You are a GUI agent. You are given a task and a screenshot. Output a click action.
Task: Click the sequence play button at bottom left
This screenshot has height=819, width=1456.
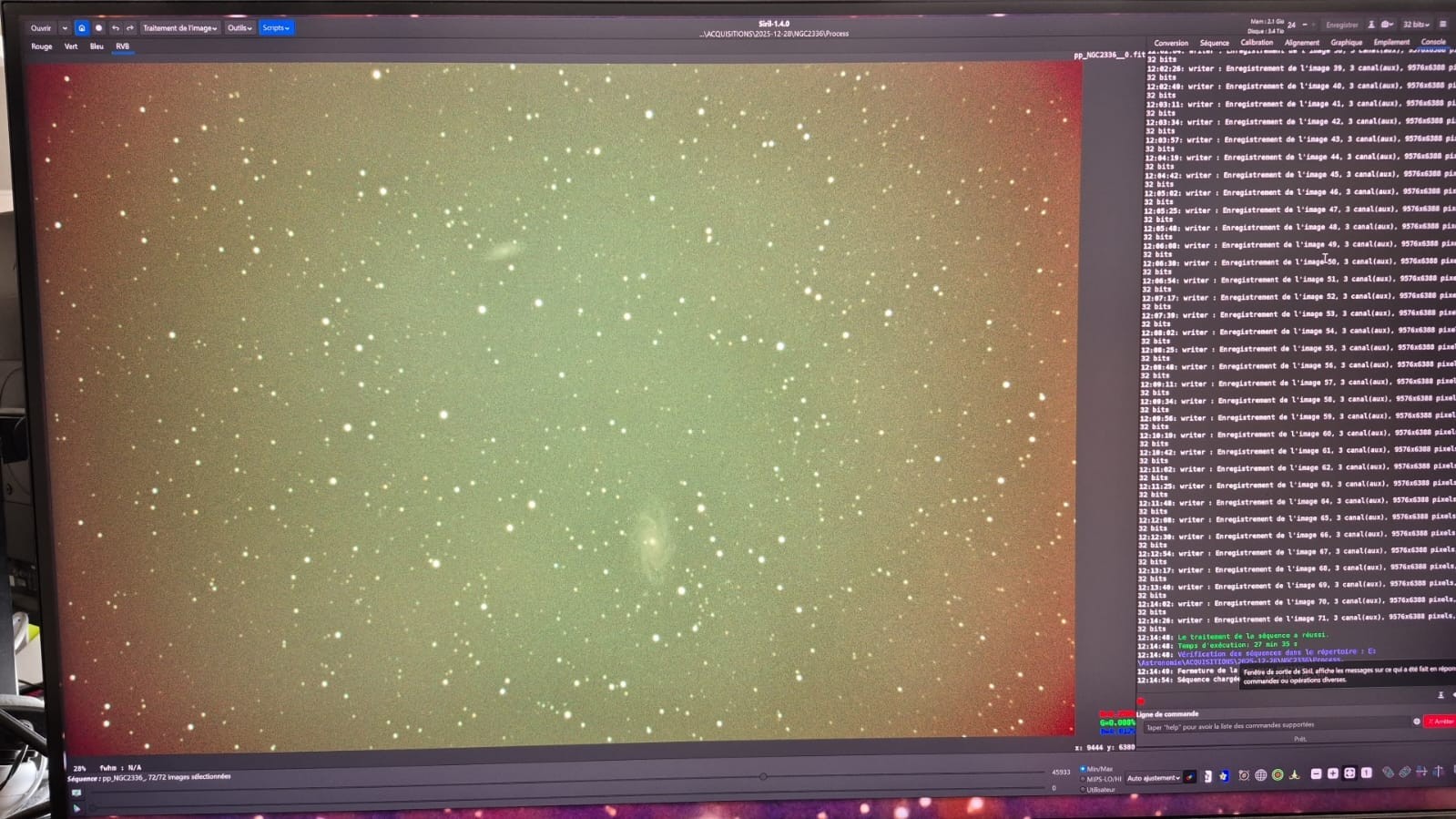[76, 807]
